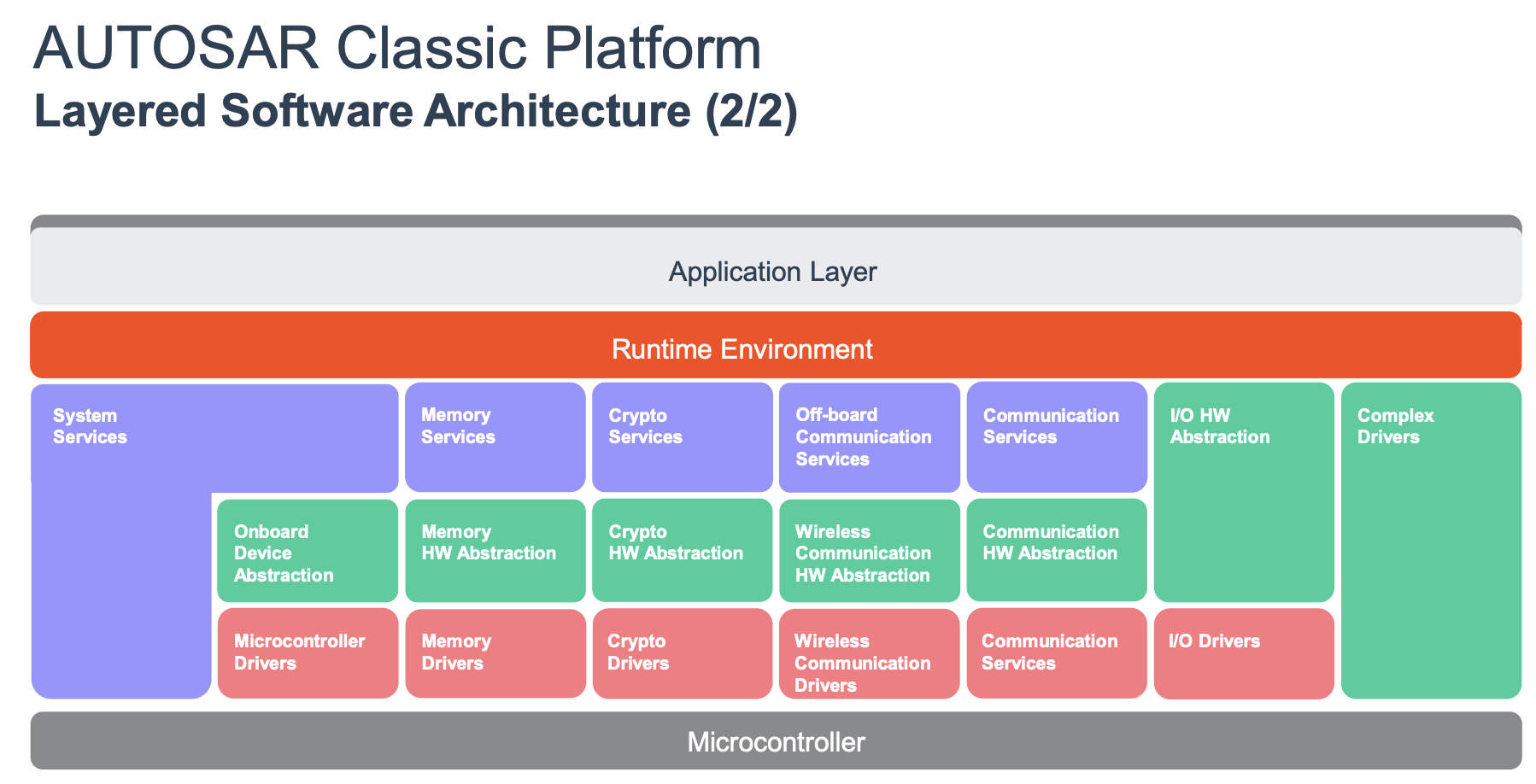Select the Crypto HW Abstraction block
Viewport: 1536px width, 784px height.
click(x=683, y=551)
